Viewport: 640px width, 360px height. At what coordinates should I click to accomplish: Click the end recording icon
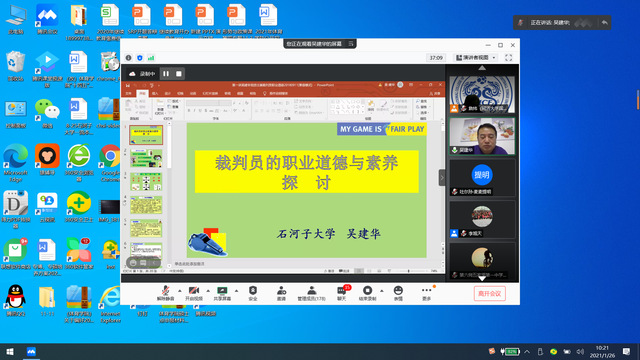(x=367, y=293)
